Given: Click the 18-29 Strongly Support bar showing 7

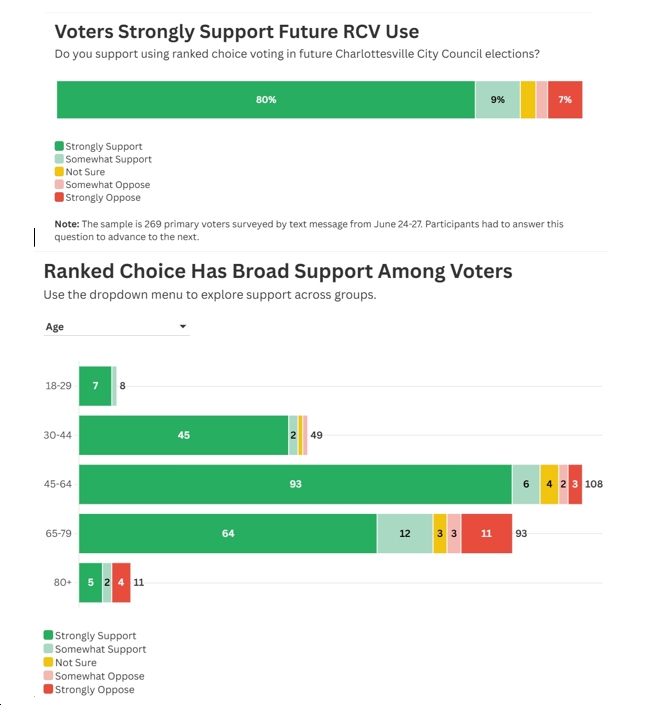Looking at the screenshot, I should (x=95, y=386).
